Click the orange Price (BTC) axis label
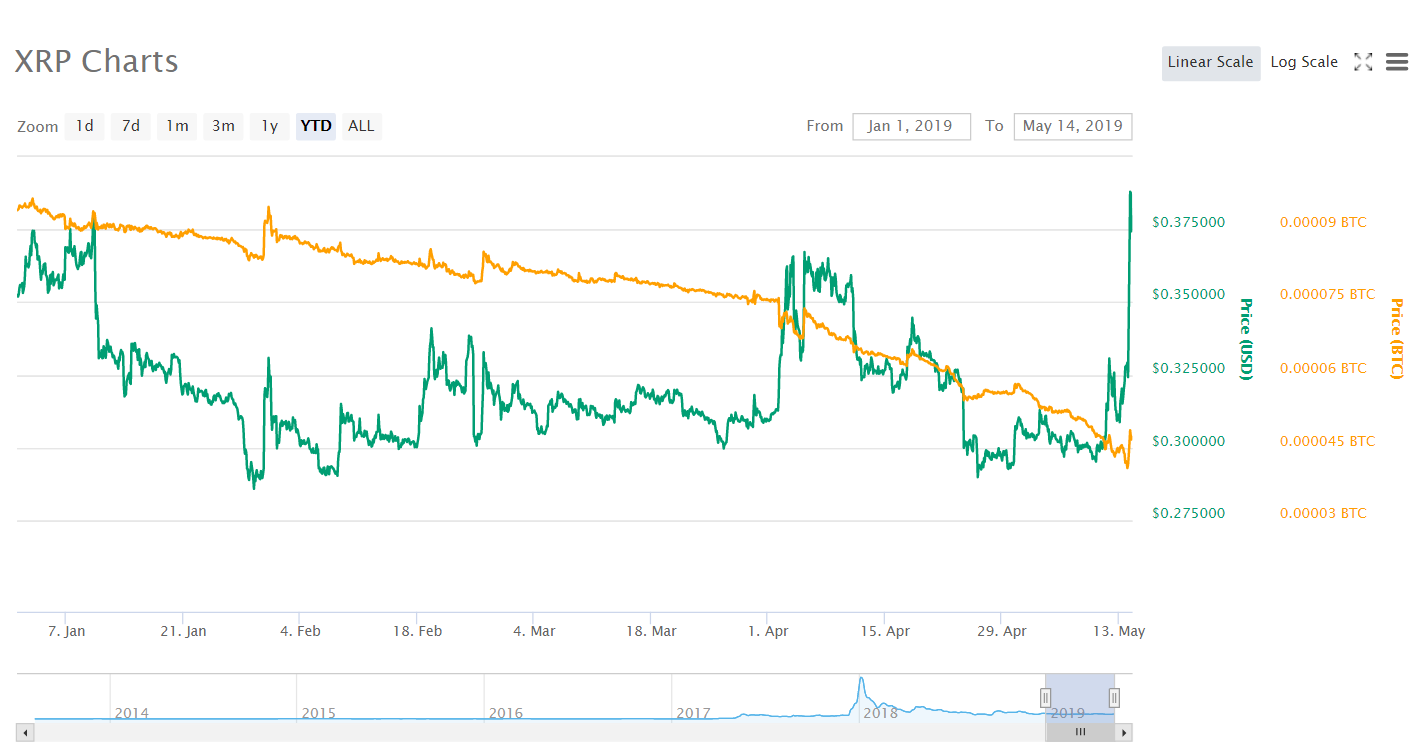 1396,335
